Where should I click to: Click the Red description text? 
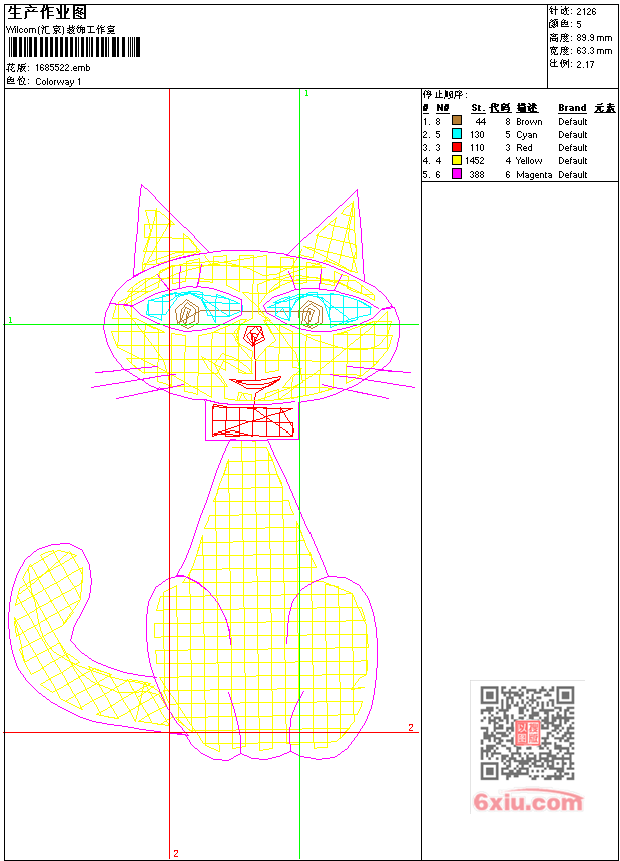[x=524, y=147]
